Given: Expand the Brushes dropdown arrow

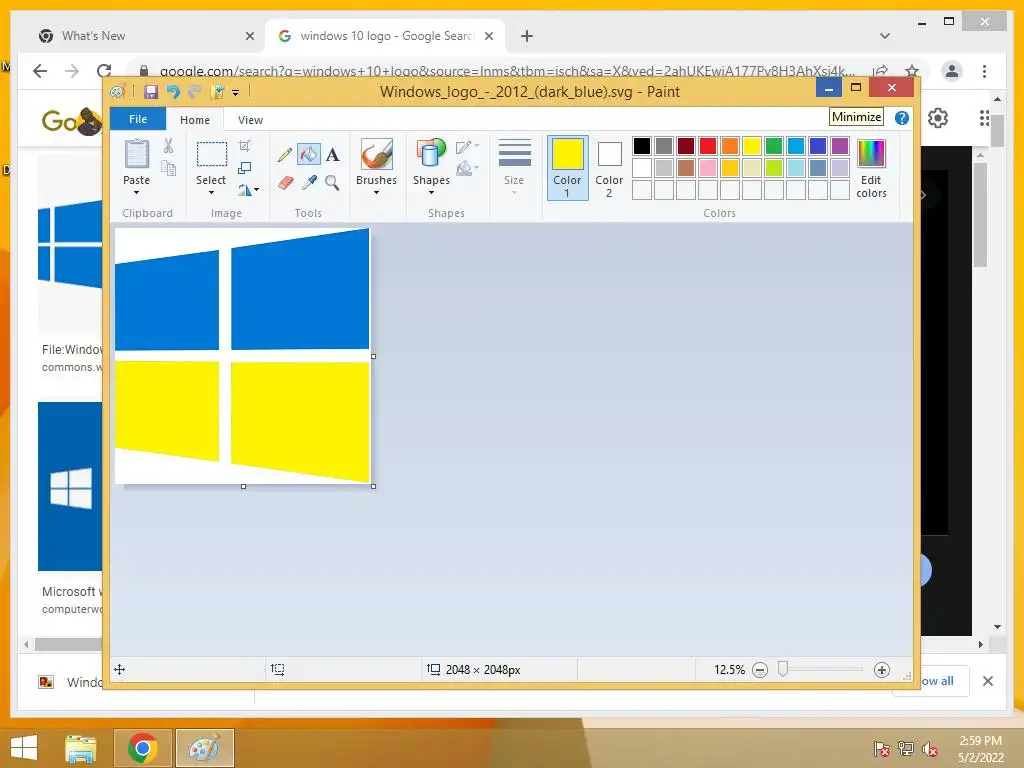Looking at the screenshot, I should 376,193.
